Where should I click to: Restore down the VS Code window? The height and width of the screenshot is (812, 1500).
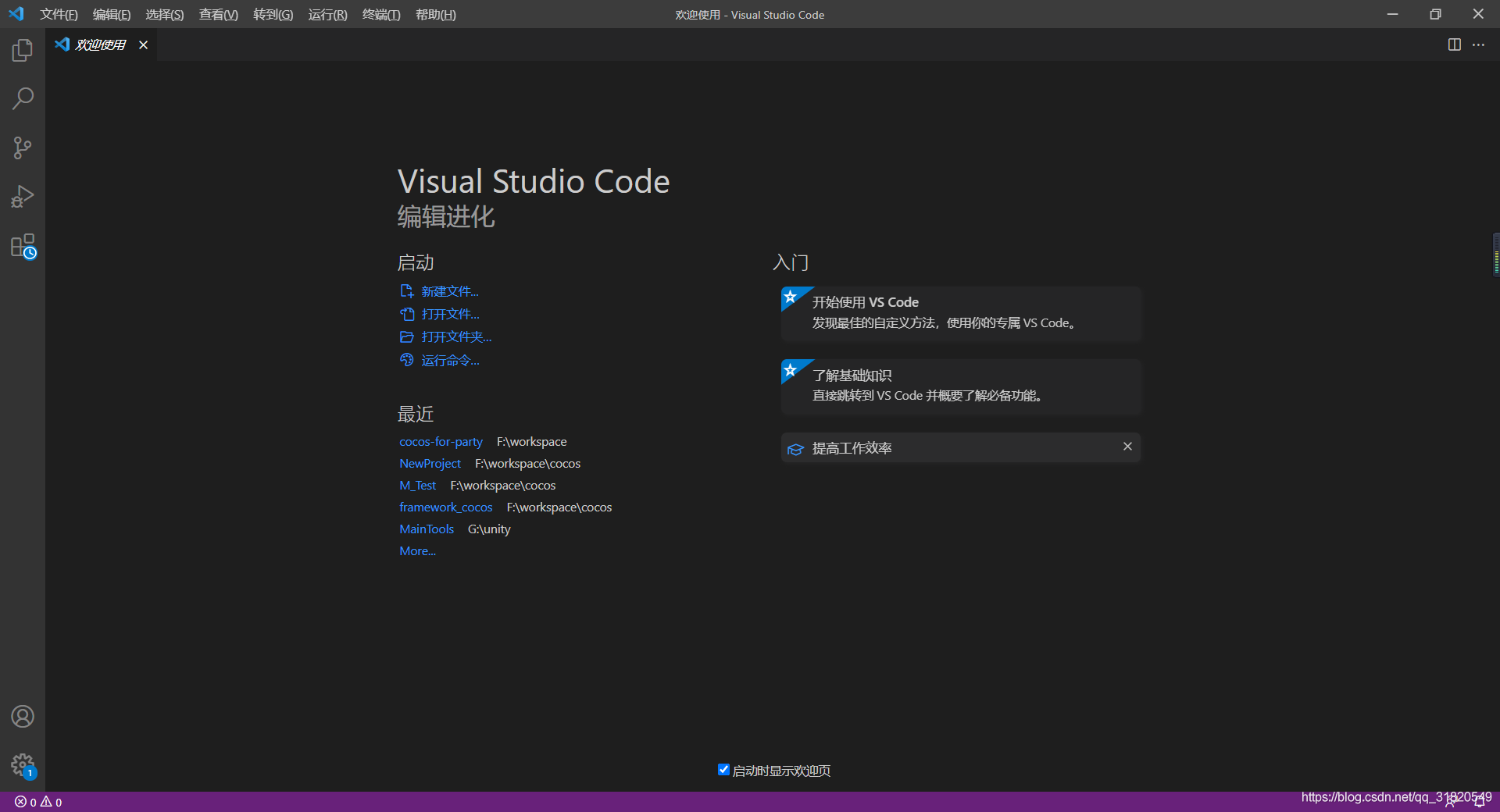pyautogui.click(x=1435, y=14)
